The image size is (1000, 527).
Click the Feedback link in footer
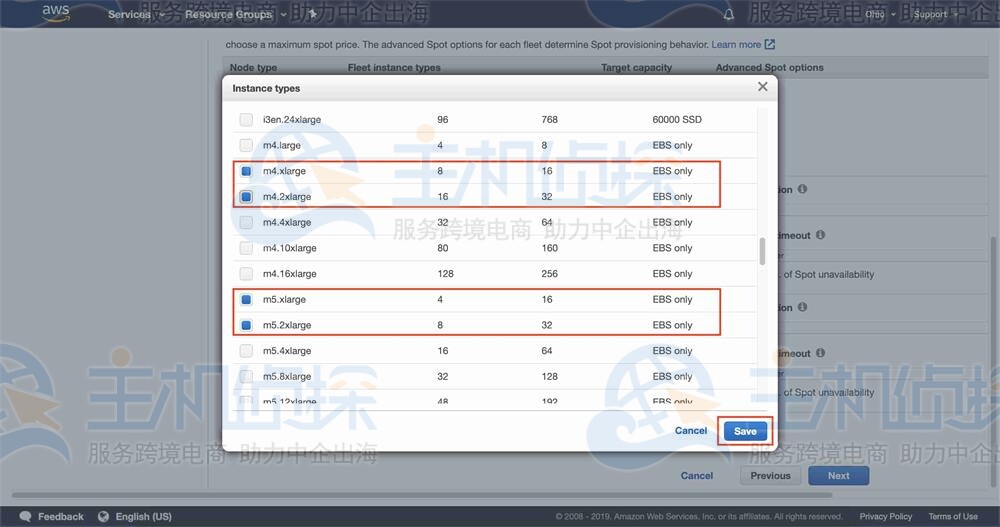(61, 516)
